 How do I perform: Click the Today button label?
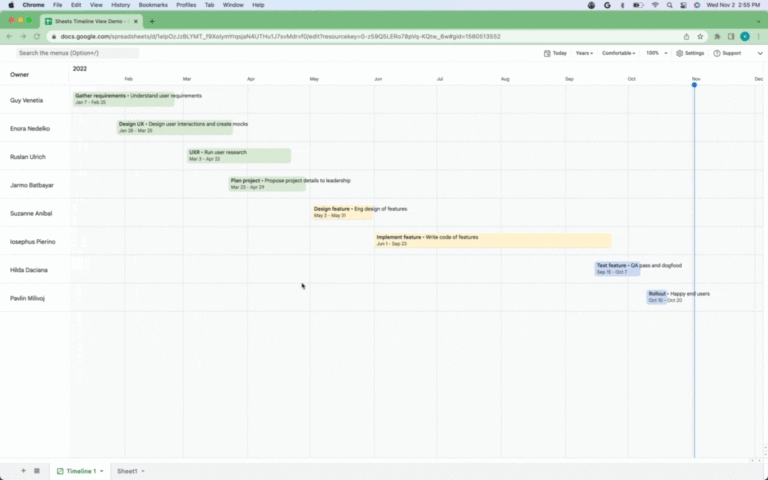click(559, 53)
